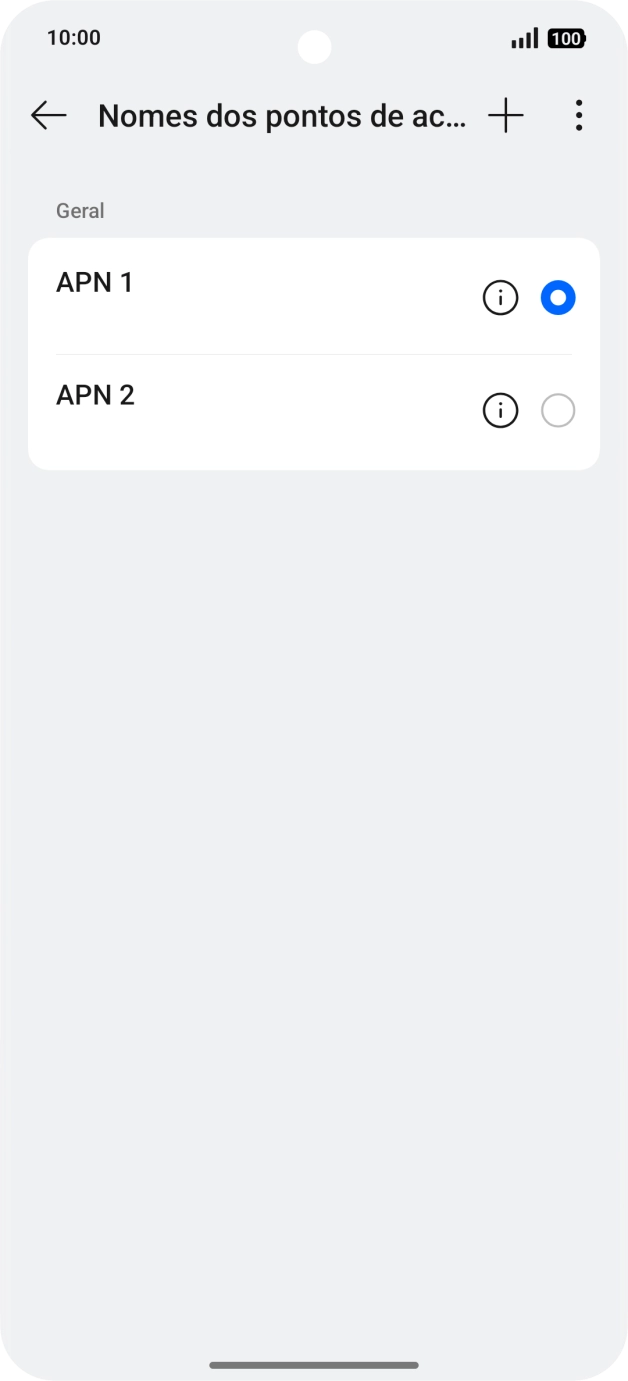Tap the "Nomes dos pontos de ac..." title
The width and height of the screenshot is (628, 1381).
coord(282,116)
